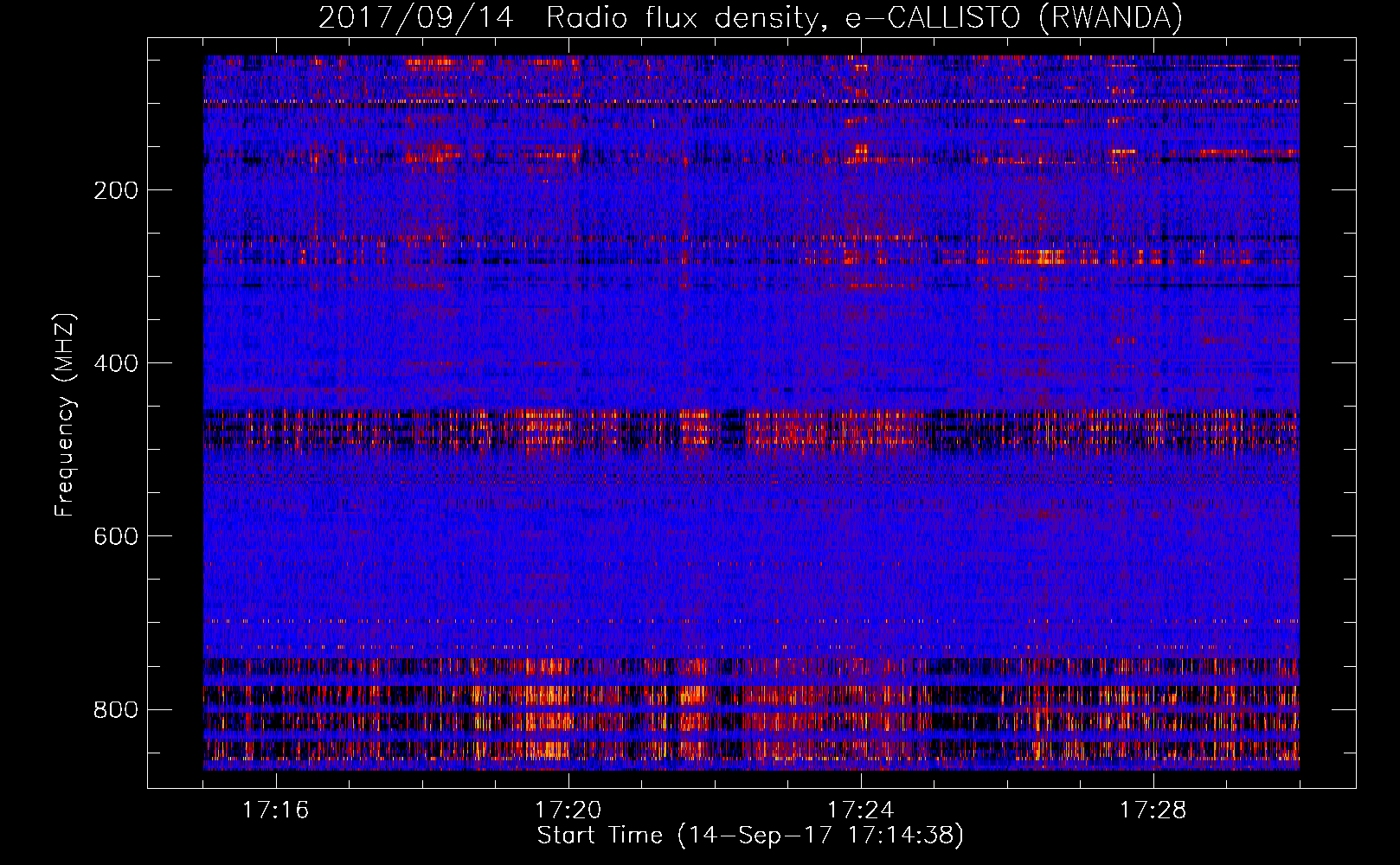Click the 'Frequency (MHZ)' axis label

[65, 415]
